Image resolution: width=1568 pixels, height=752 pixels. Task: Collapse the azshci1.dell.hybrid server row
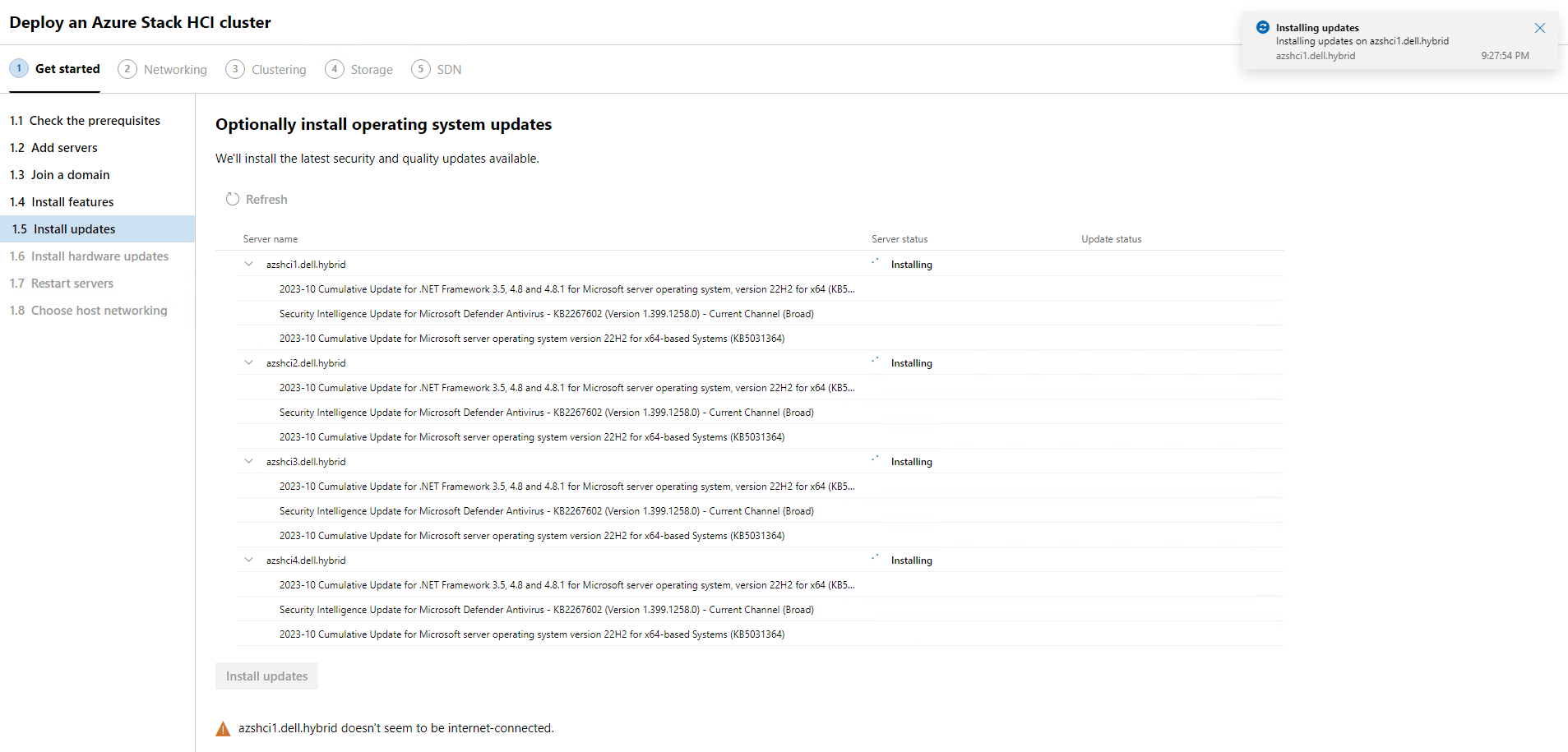248,265
